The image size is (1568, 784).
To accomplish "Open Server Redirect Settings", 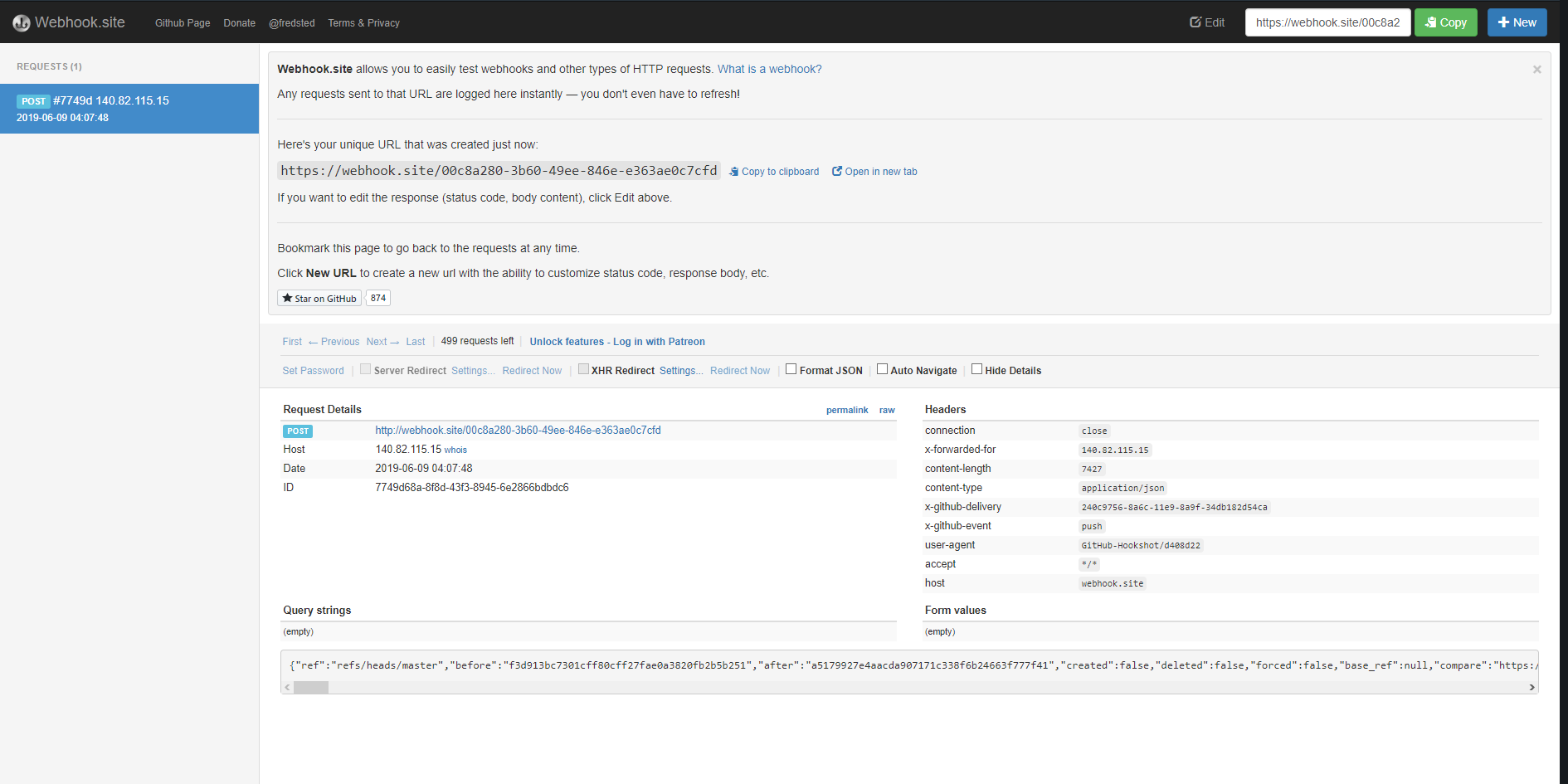I will tap(473, 371).
